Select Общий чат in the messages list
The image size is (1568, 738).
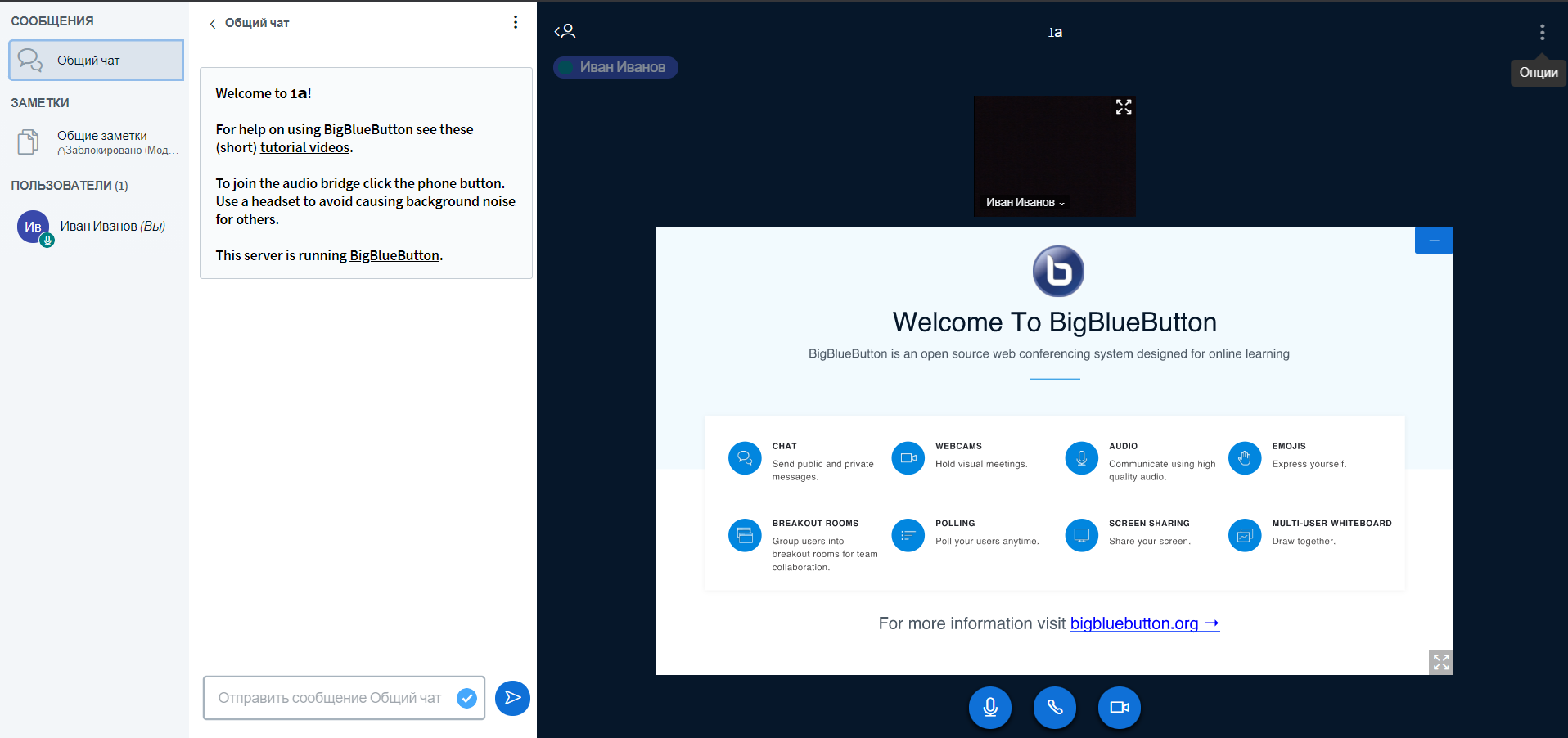[97, 61]
